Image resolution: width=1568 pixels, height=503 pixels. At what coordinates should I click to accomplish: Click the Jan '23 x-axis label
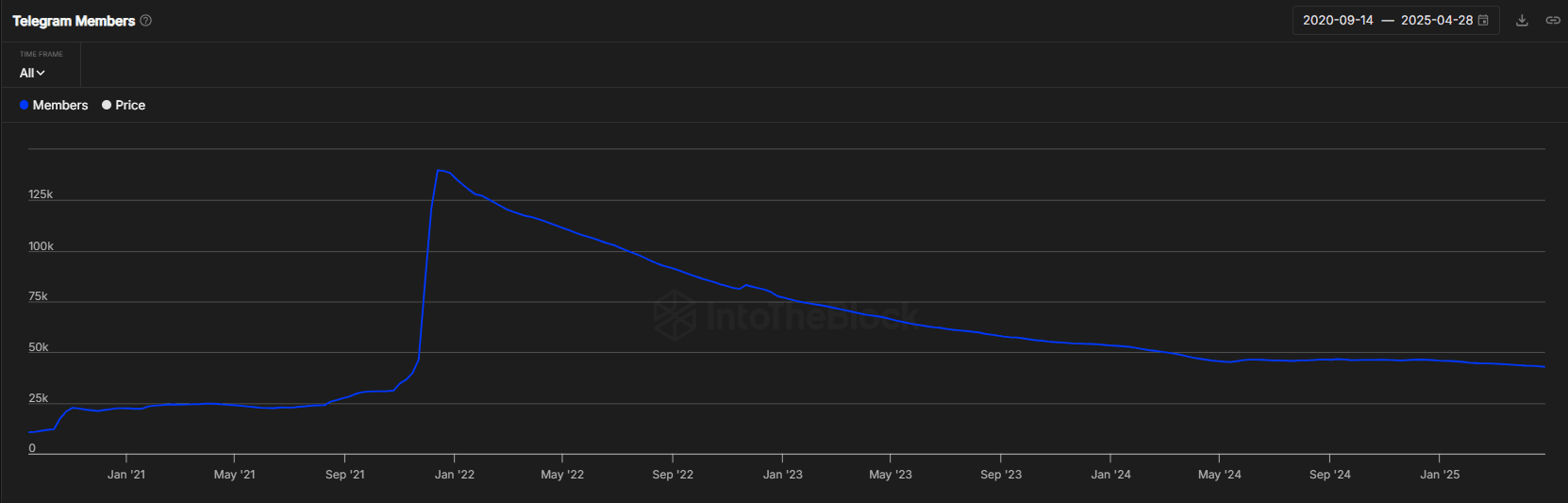click(782, 475)
